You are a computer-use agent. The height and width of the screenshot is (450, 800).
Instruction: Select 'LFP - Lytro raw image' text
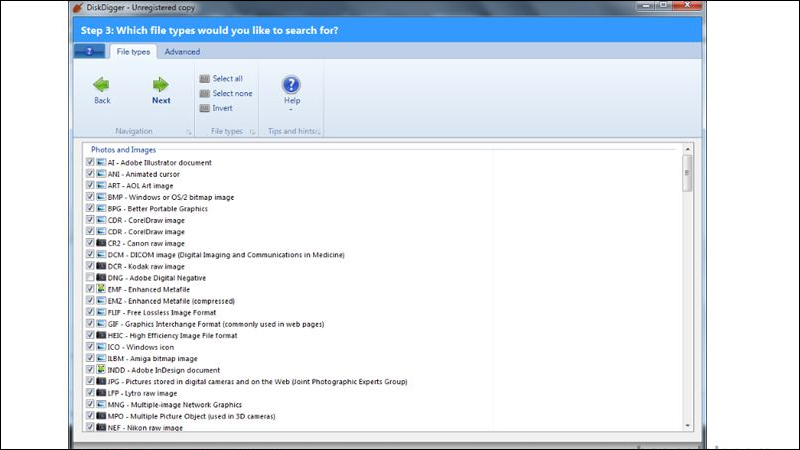(142, 393)
